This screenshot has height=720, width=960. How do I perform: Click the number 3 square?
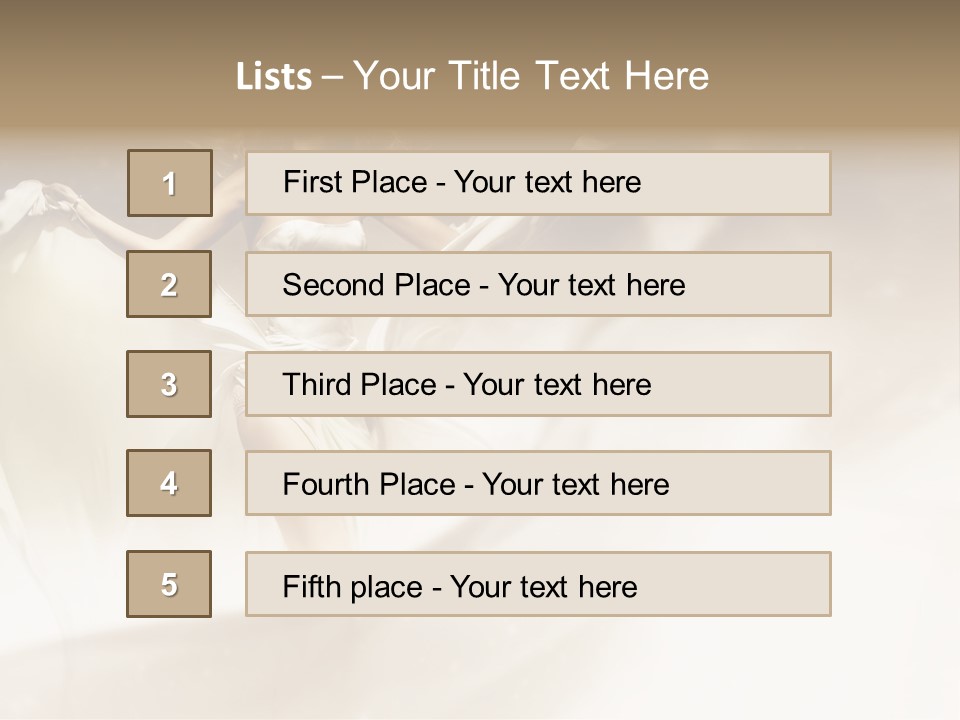coord(169,384)
